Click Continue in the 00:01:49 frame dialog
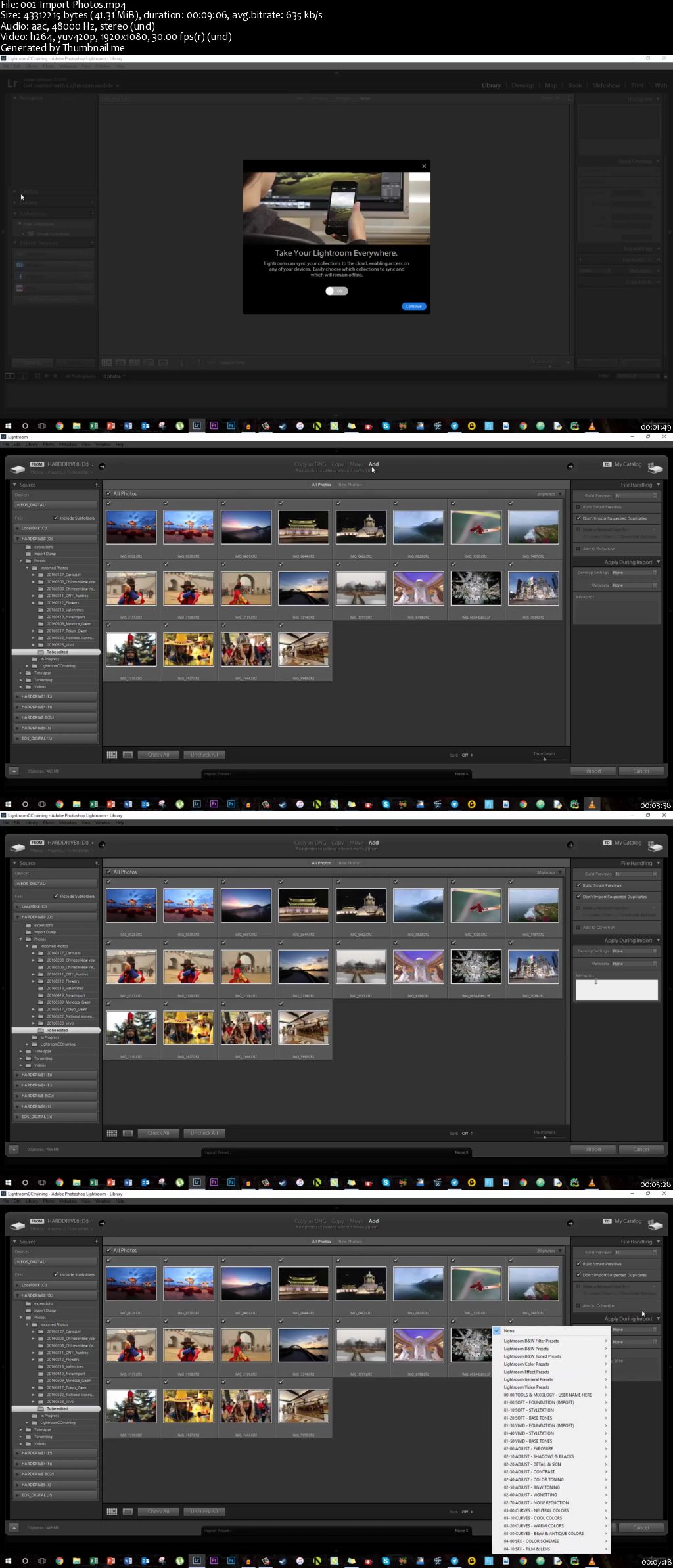The height and width of the screenshot is (1568, 673). click(x=414, y=307)
